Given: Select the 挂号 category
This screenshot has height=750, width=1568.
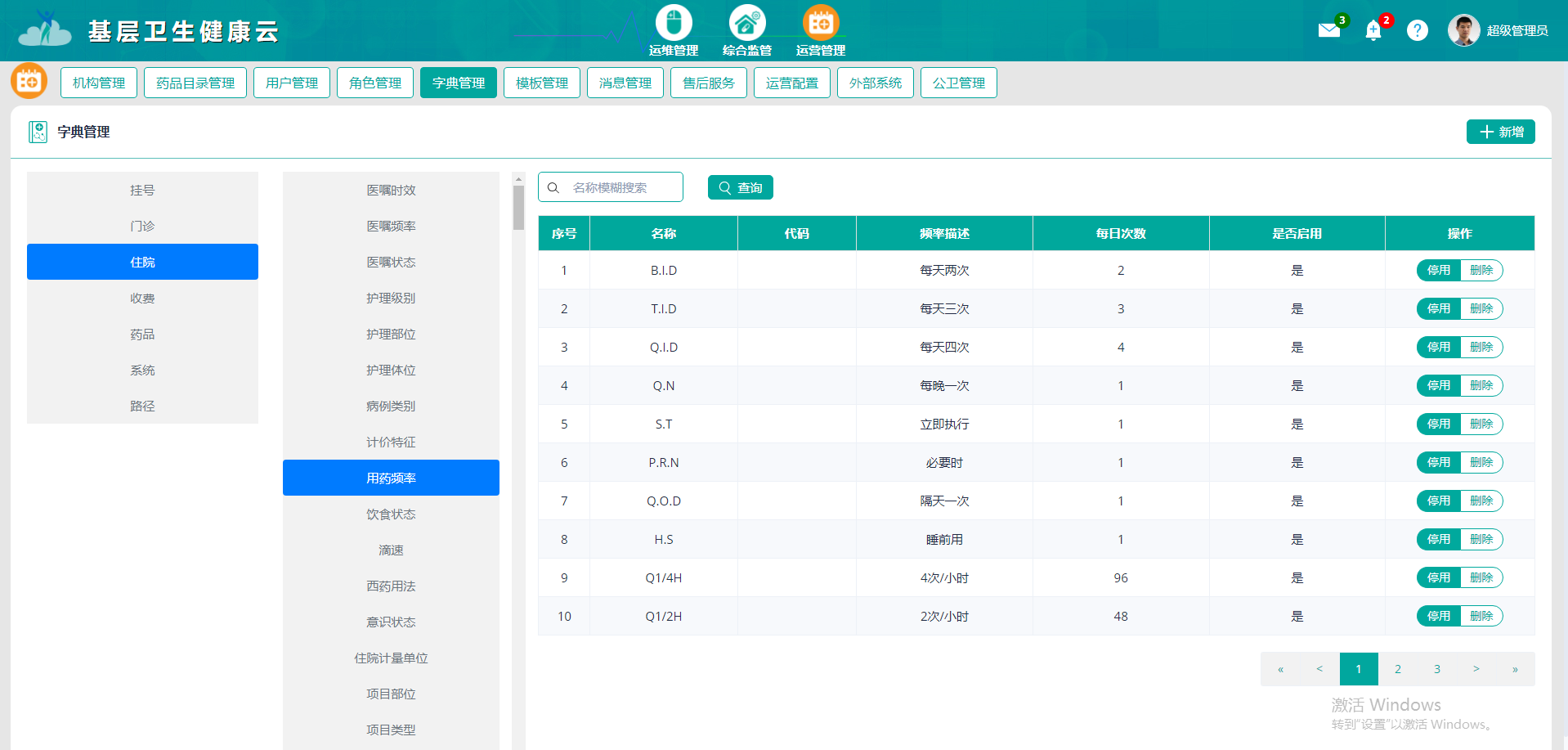Looking at the screenshot, I should pyautogui.click(x=142, y=190).
